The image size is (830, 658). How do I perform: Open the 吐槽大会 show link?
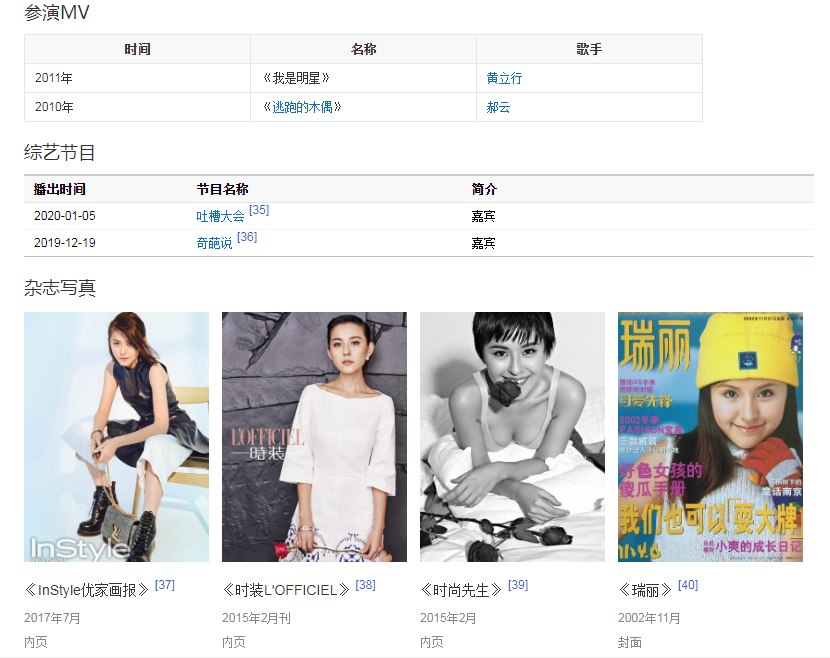(220, 216)
